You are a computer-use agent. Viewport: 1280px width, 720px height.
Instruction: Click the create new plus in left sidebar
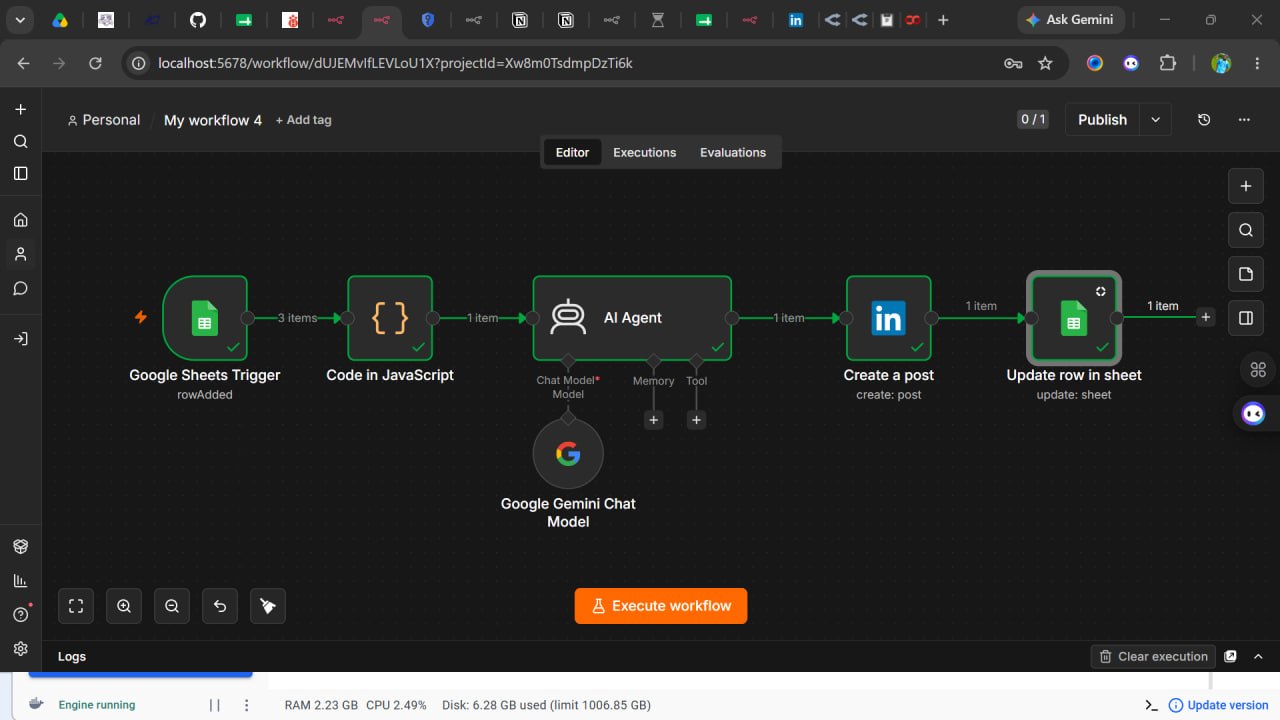(20, 109)
